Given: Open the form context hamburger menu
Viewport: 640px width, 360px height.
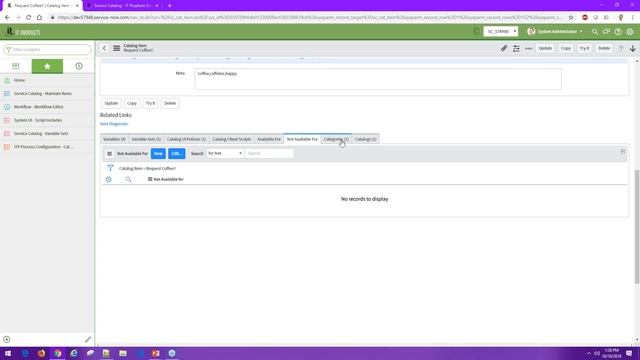Looking at the screenshot, I should [116, 48].
